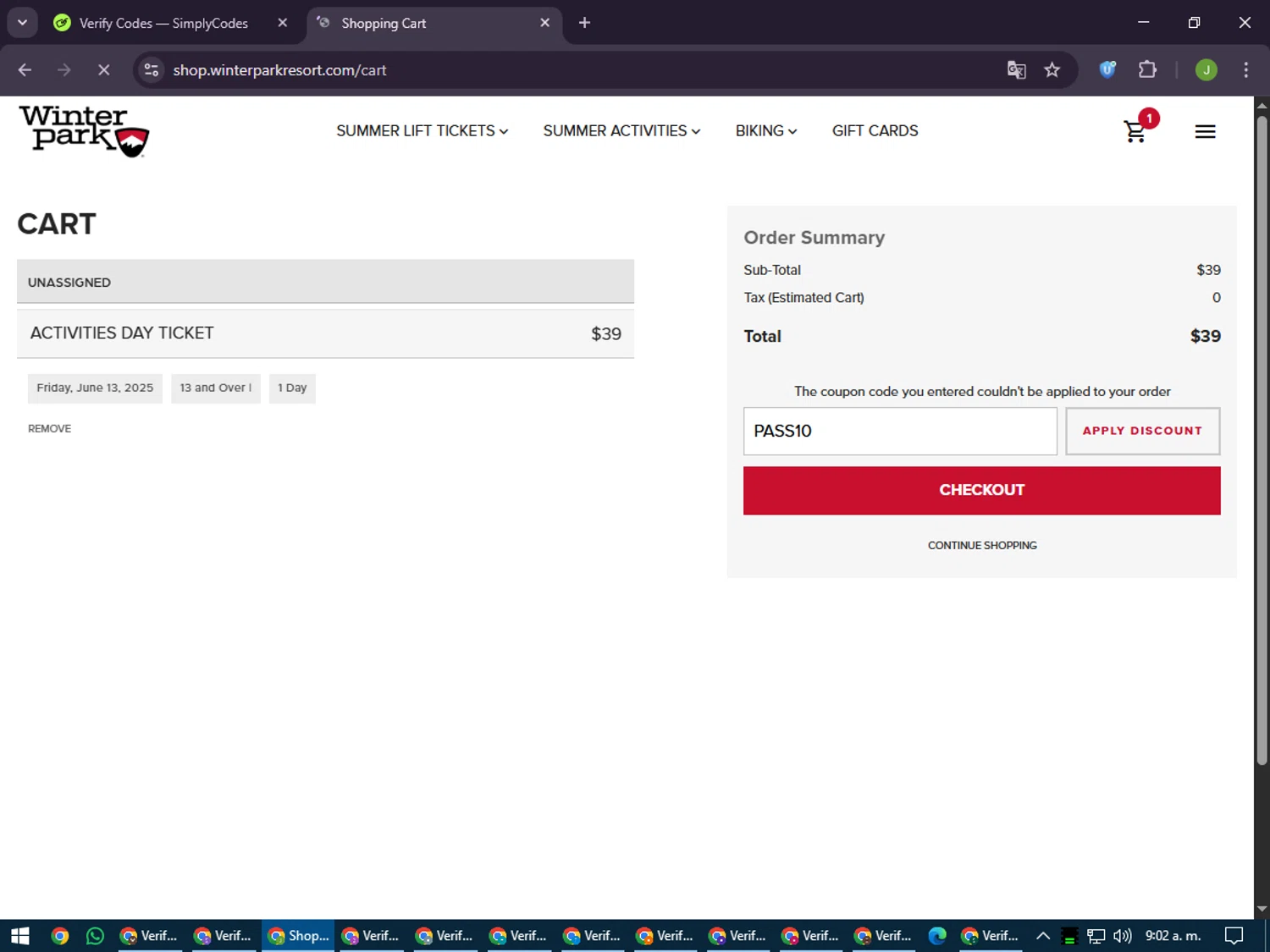The height and width of the screenshot is (952, 1270).
Task: Expand Summer Lift Tickets menu
Action: (x=422, y=131)
